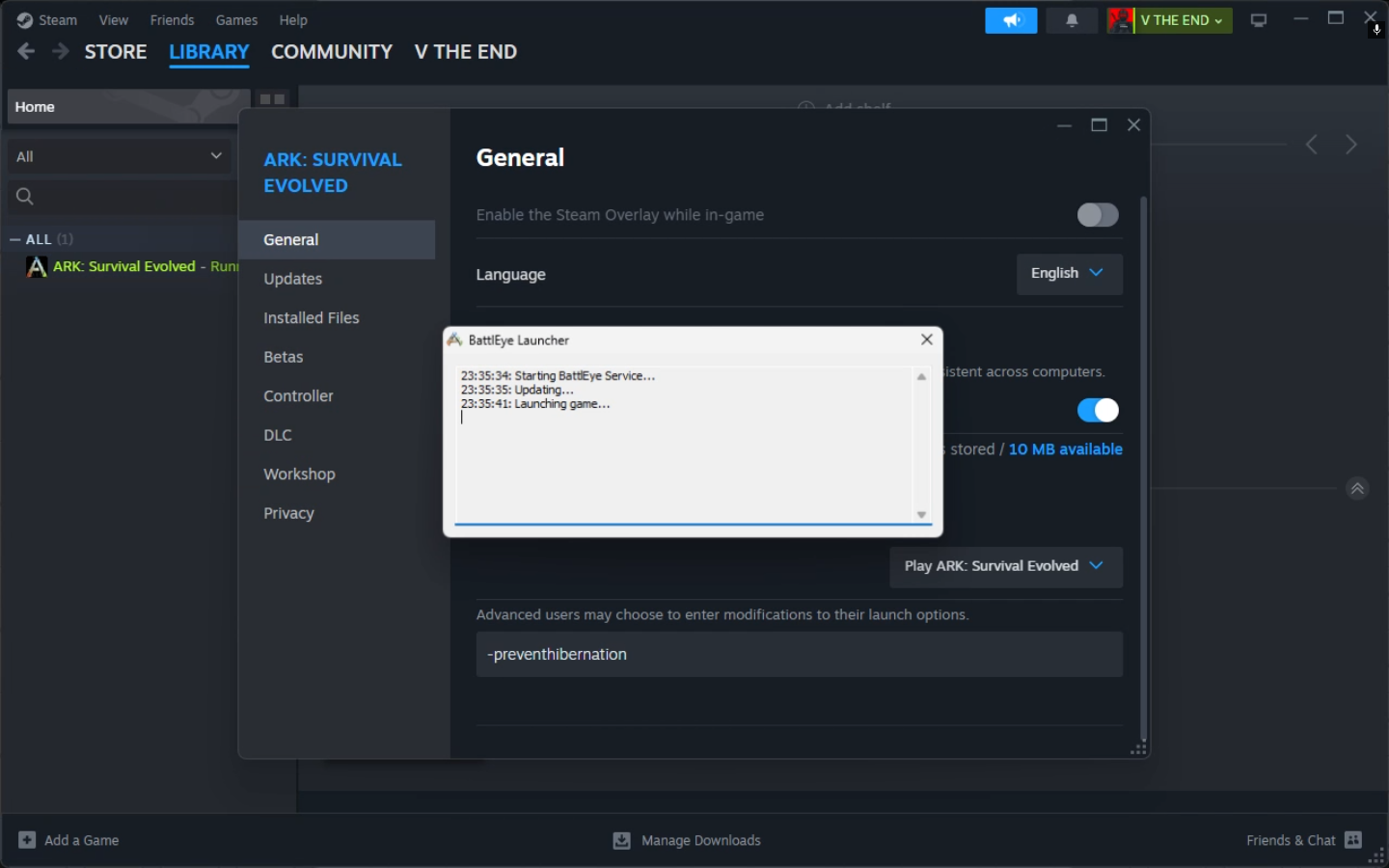Open the Play ARK: Survival Evolved dropdown
Image resolution: width=1389 pixels, height=868 pixels.
pyautogui.click(x=1006, y=567)
